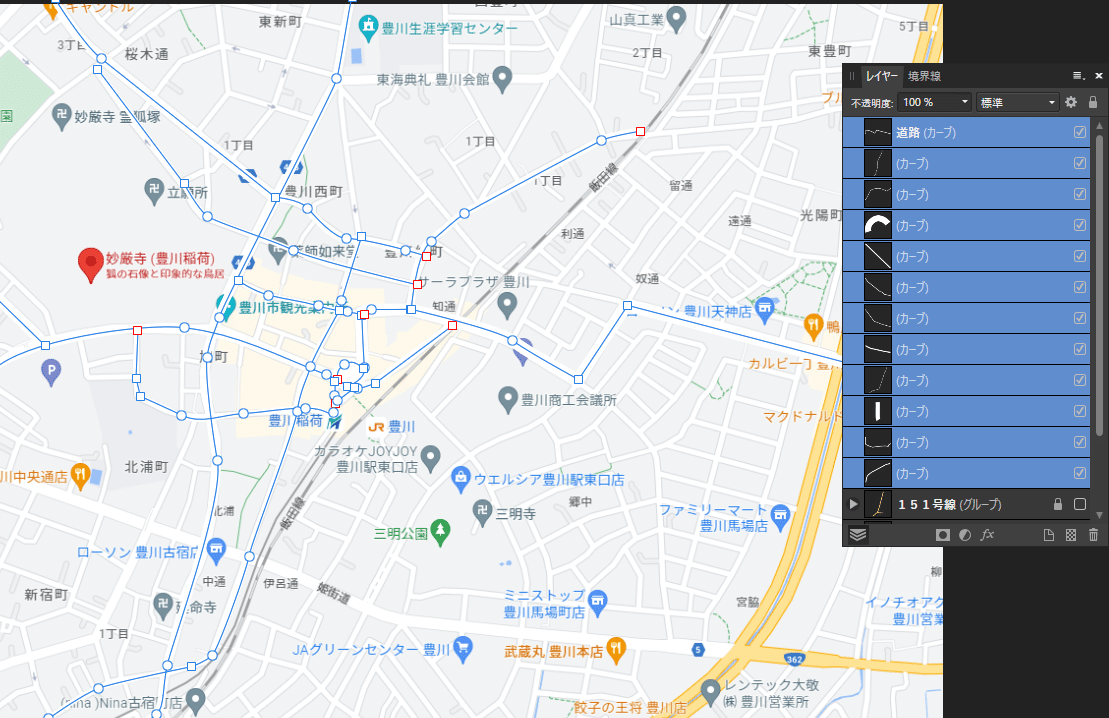Click the ローソン 豊川古宿店 store pin
Viewport: 1109px width, 718px height.
pyautogui.click(x=216, y=550)
